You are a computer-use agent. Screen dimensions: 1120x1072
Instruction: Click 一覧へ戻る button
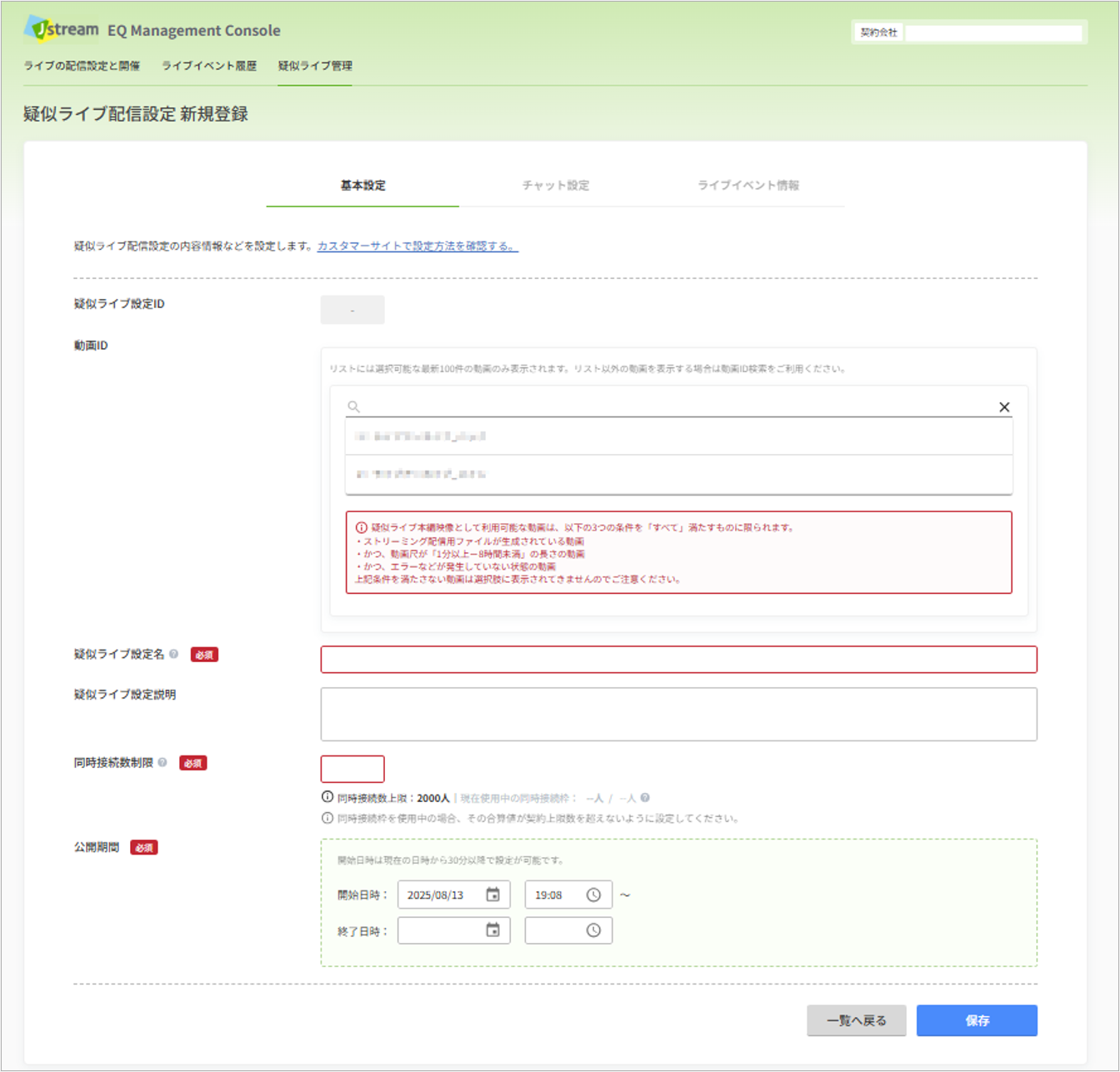857,1020
